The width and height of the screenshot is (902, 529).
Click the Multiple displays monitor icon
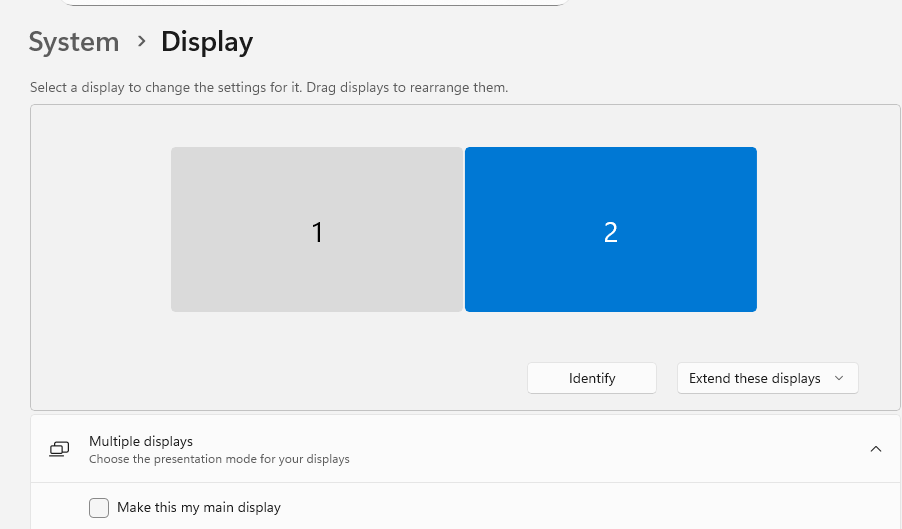tap(59, 449)
